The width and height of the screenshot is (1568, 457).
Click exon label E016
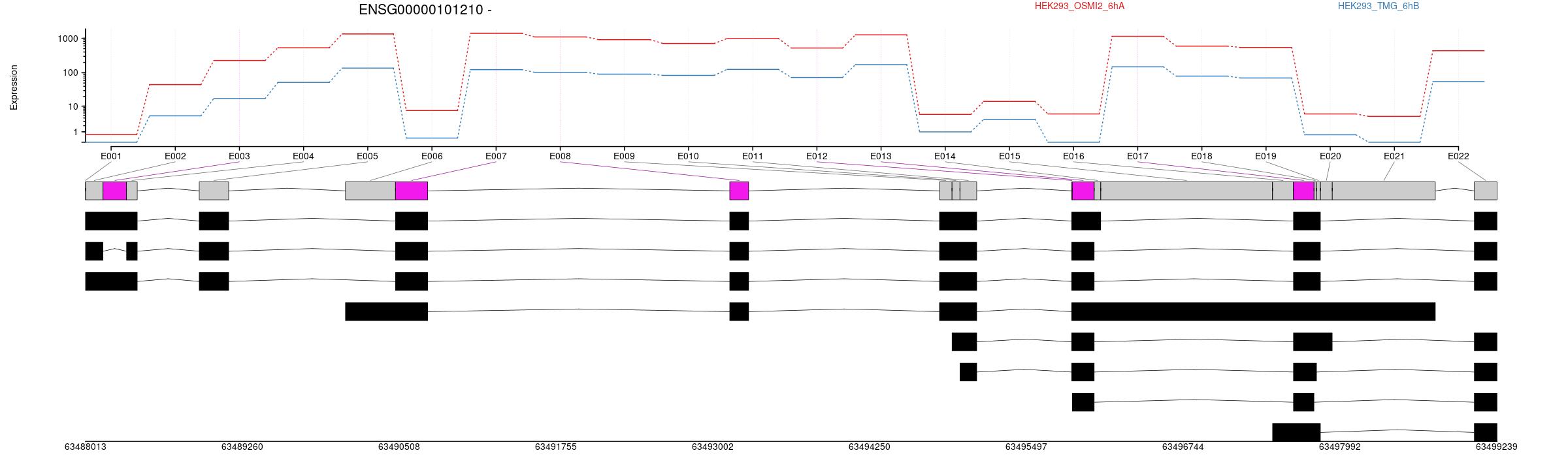point(1073,156)
